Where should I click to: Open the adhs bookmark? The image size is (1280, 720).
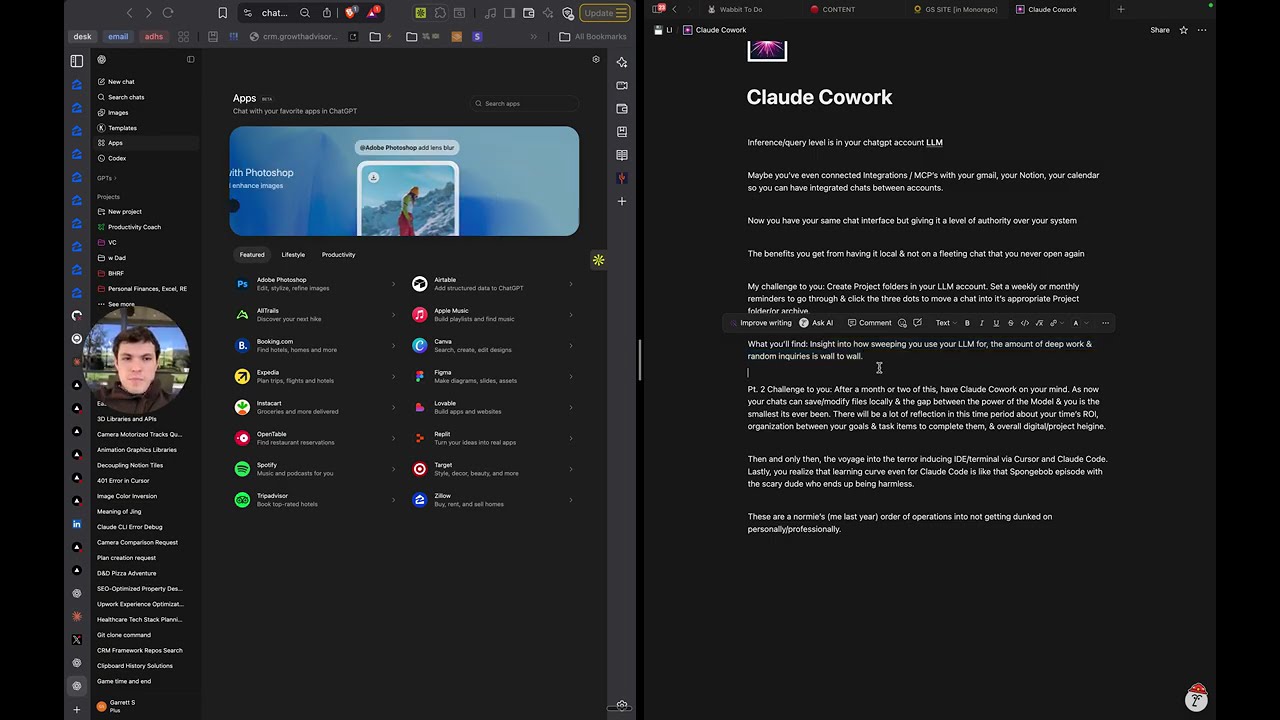[153, 37]
